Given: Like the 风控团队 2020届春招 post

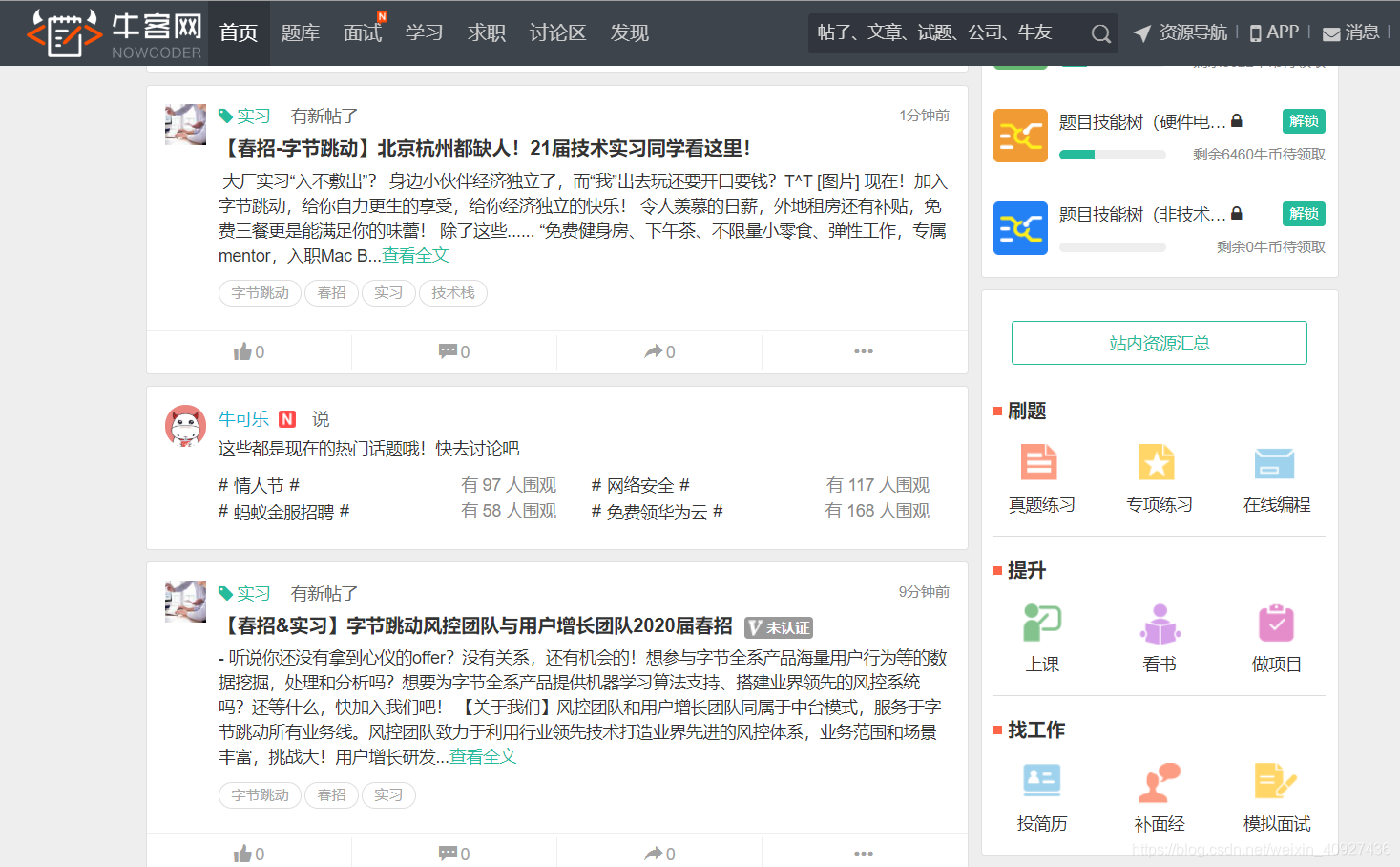Looking at the screenshot, I should [249, 854].
